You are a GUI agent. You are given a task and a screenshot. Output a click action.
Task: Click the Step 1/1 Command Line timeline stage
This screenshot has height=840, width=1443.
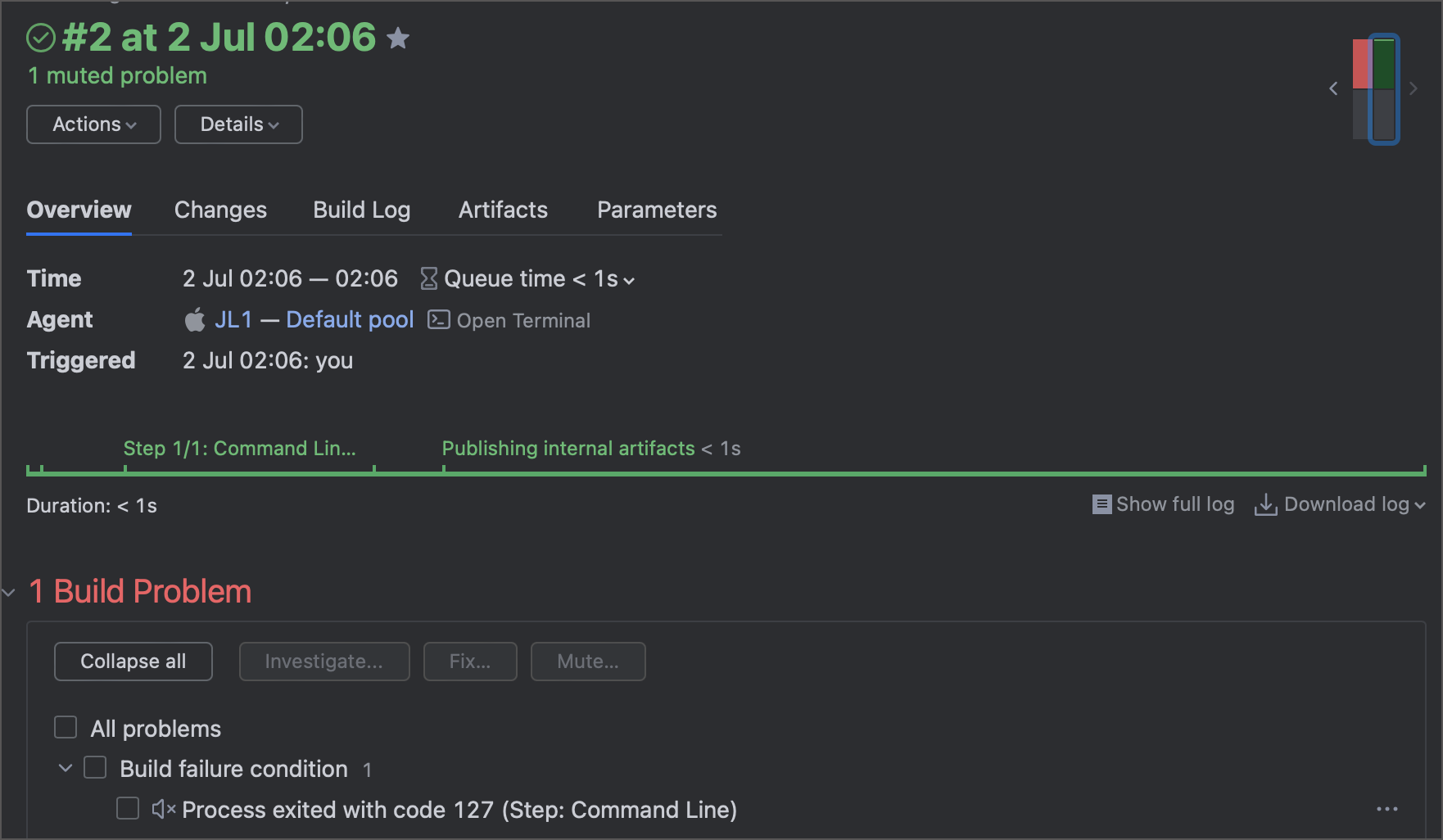pos(239,449)
